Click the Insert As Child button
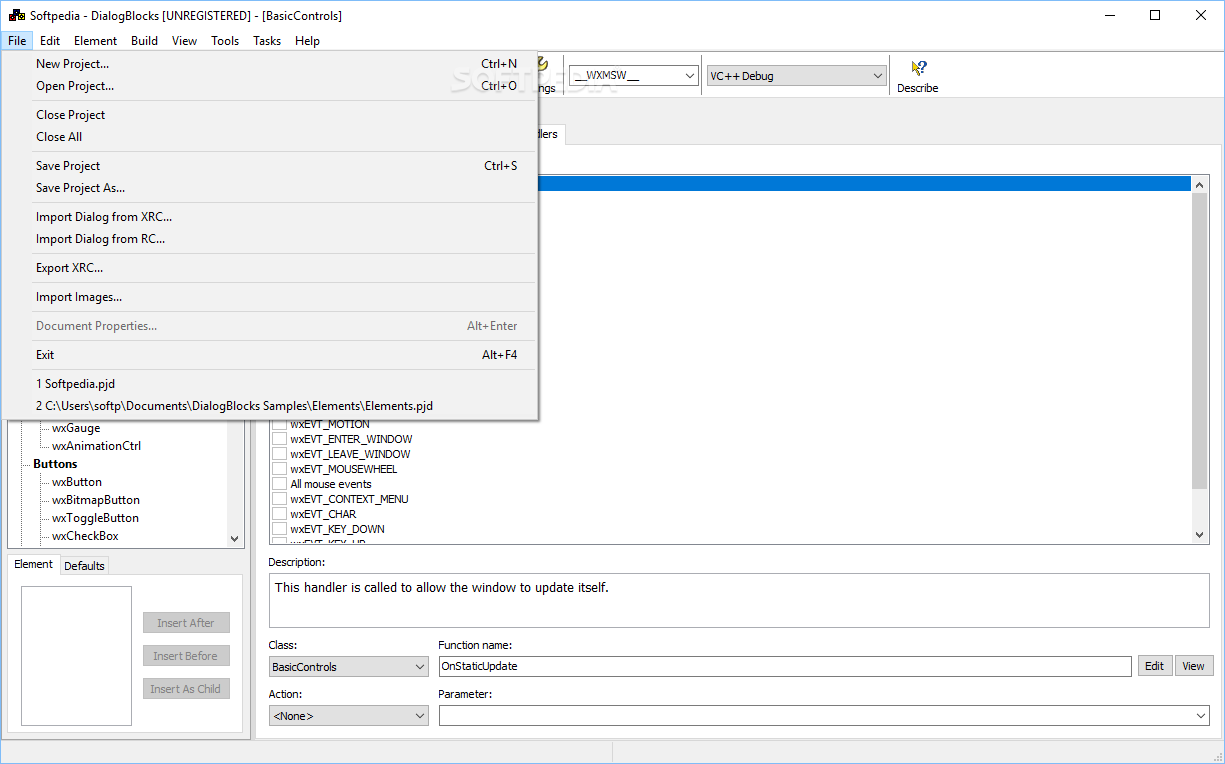Viewport: 1225px width, 764px height. (x=186, y=689)
